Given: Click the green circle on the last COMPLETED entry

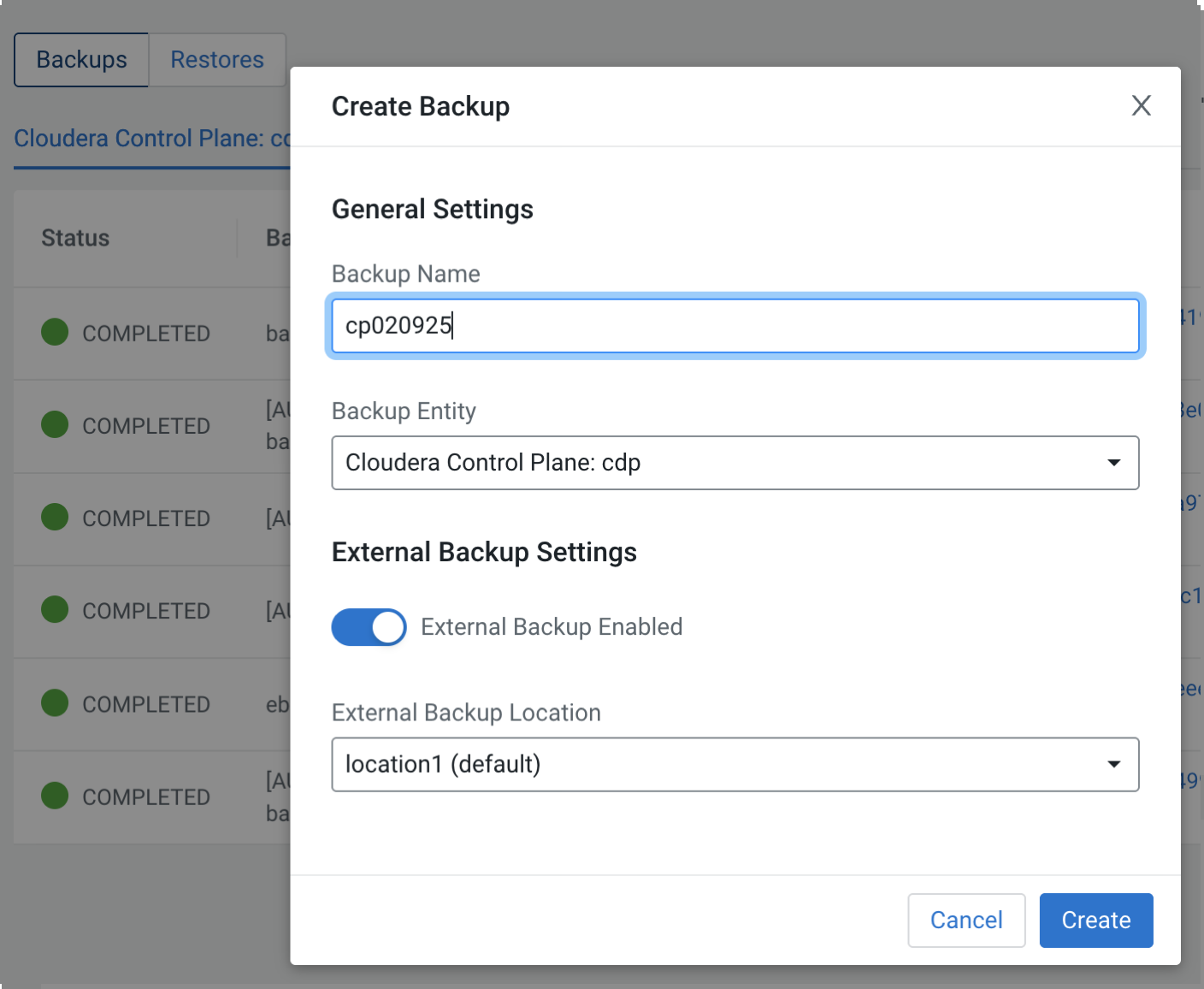Looking at the screenshot, I should (x=54, y=796).
